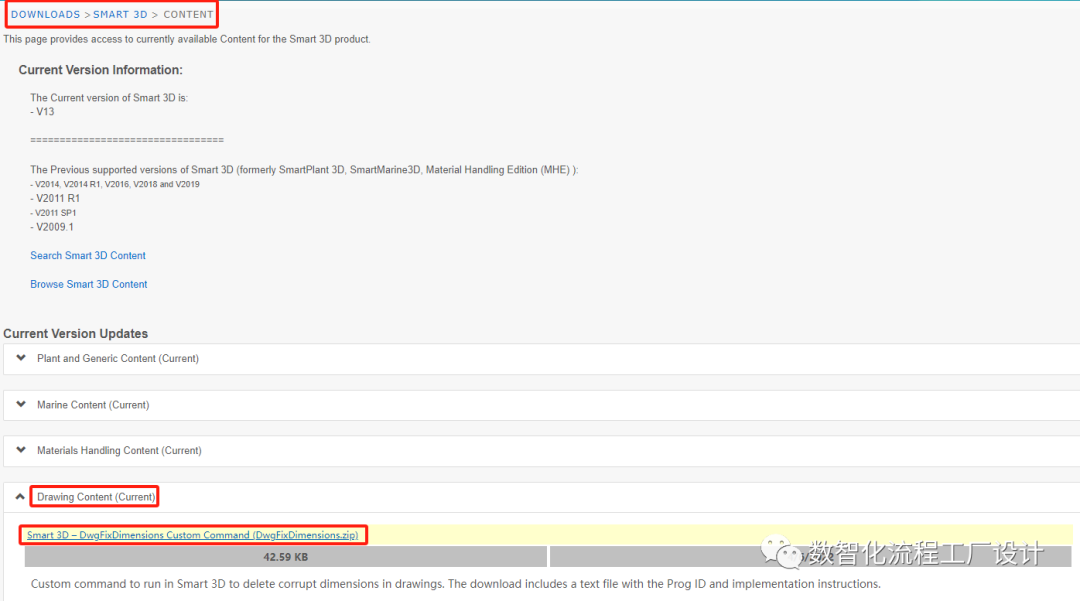
Task: Click the V2009.1 version line
Action: pyautogui.click(x=52, y=227)
